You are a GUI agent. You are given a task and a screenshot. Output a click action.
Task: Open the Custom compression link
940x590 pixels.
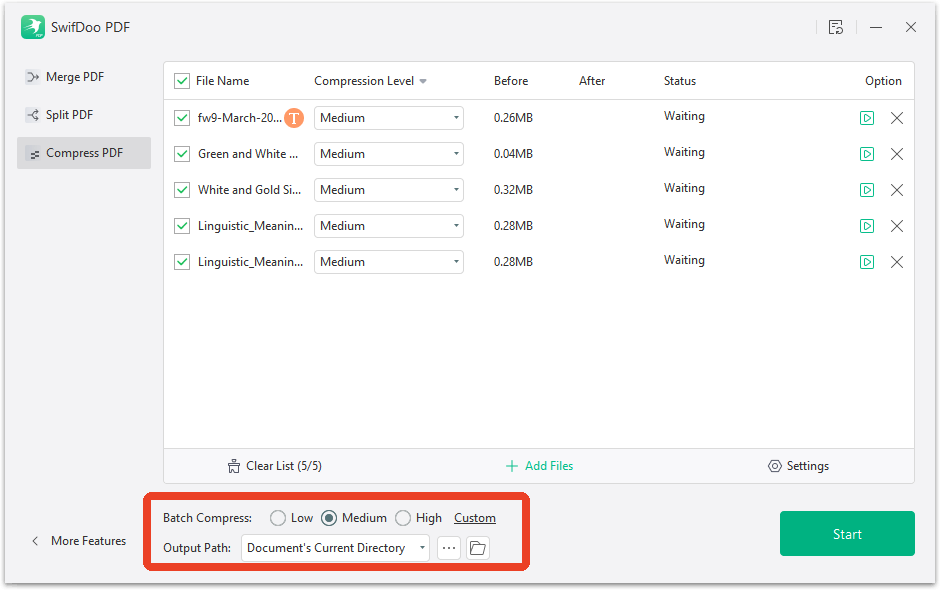click(x=475, y=518)
